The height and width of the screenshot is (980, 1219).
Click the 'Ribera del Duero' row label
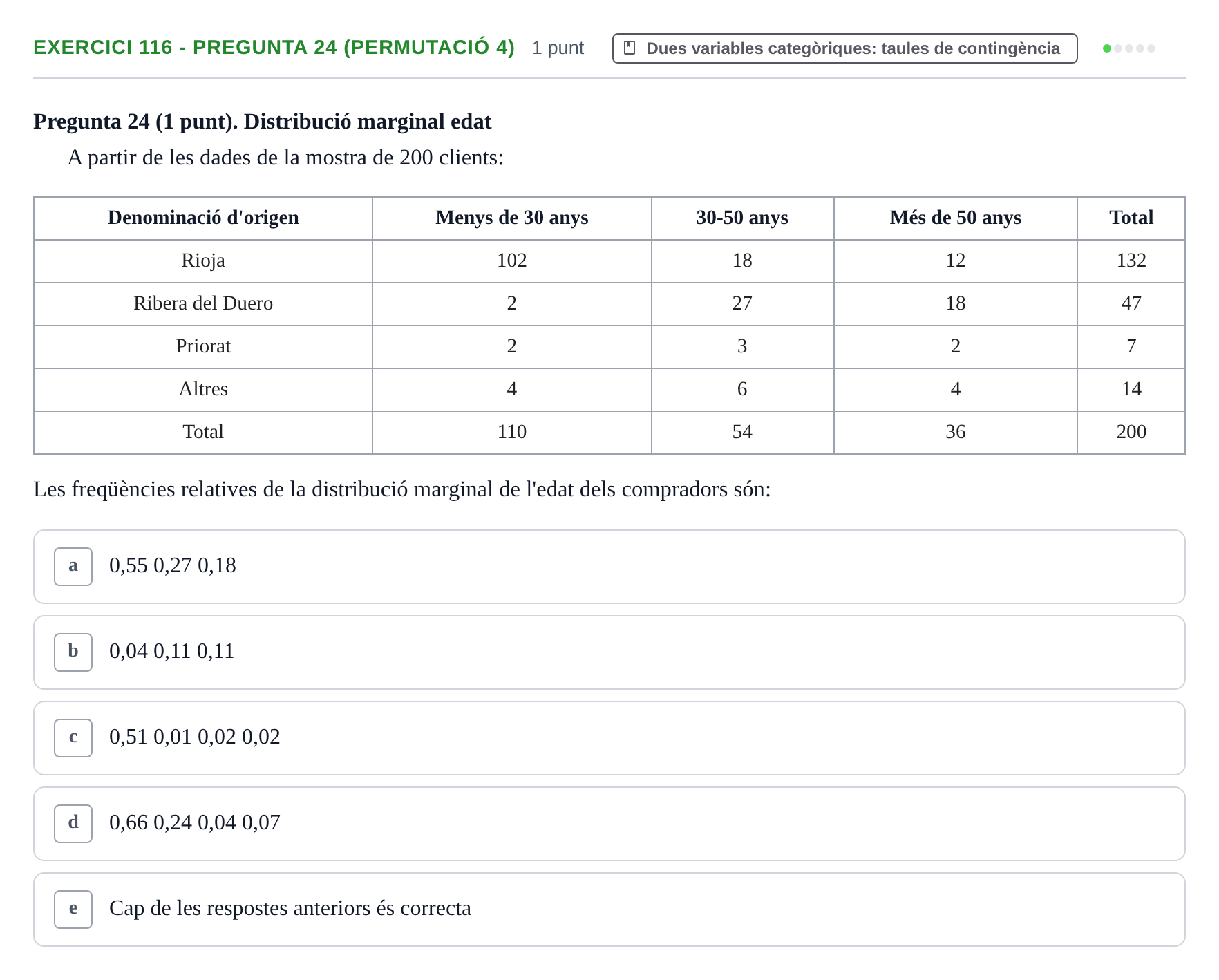[x=203, y=303]
